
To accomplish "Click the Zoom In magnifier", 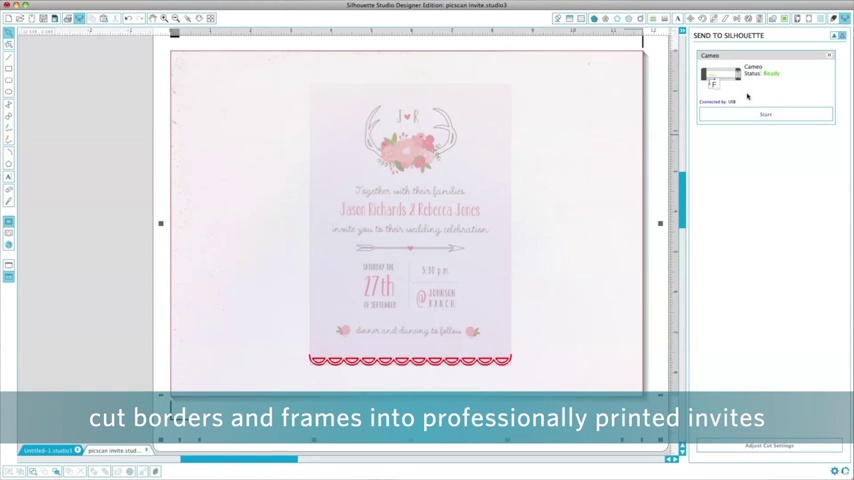I will pyautogui.click(x=164, y=19).
